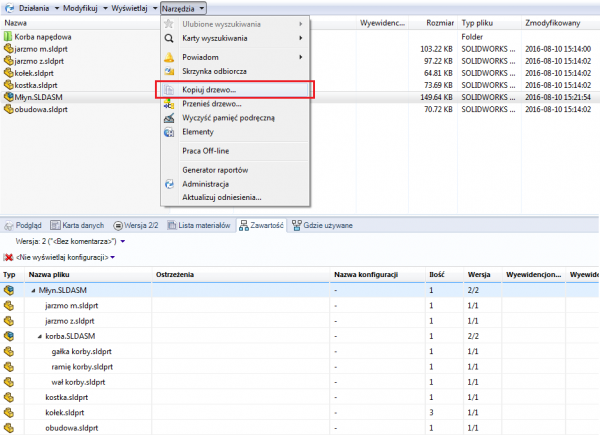Screen dimensions: 600x435
Task: Click the star icon for Ulubione wyszukiwania
Action: pyautogui.click(x=169, y=24)
